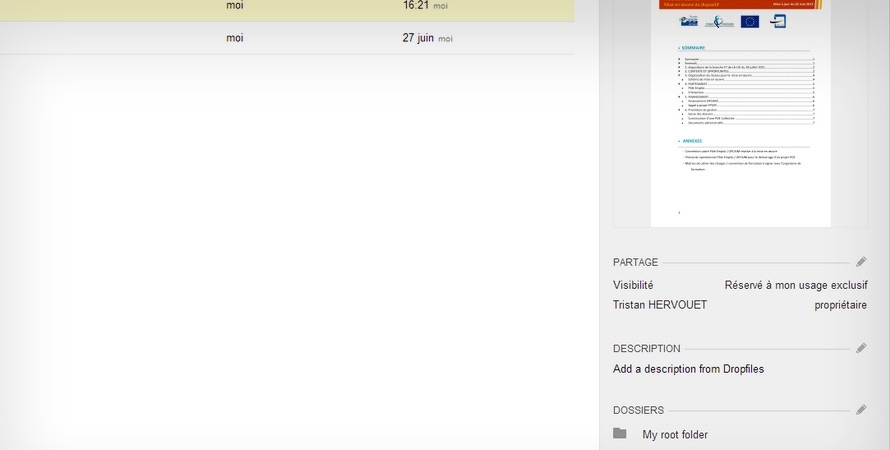
Task: Edit sharing settings via the PARTAGE pencil icon
Action: pyautogui.click(x=861, y=262)
